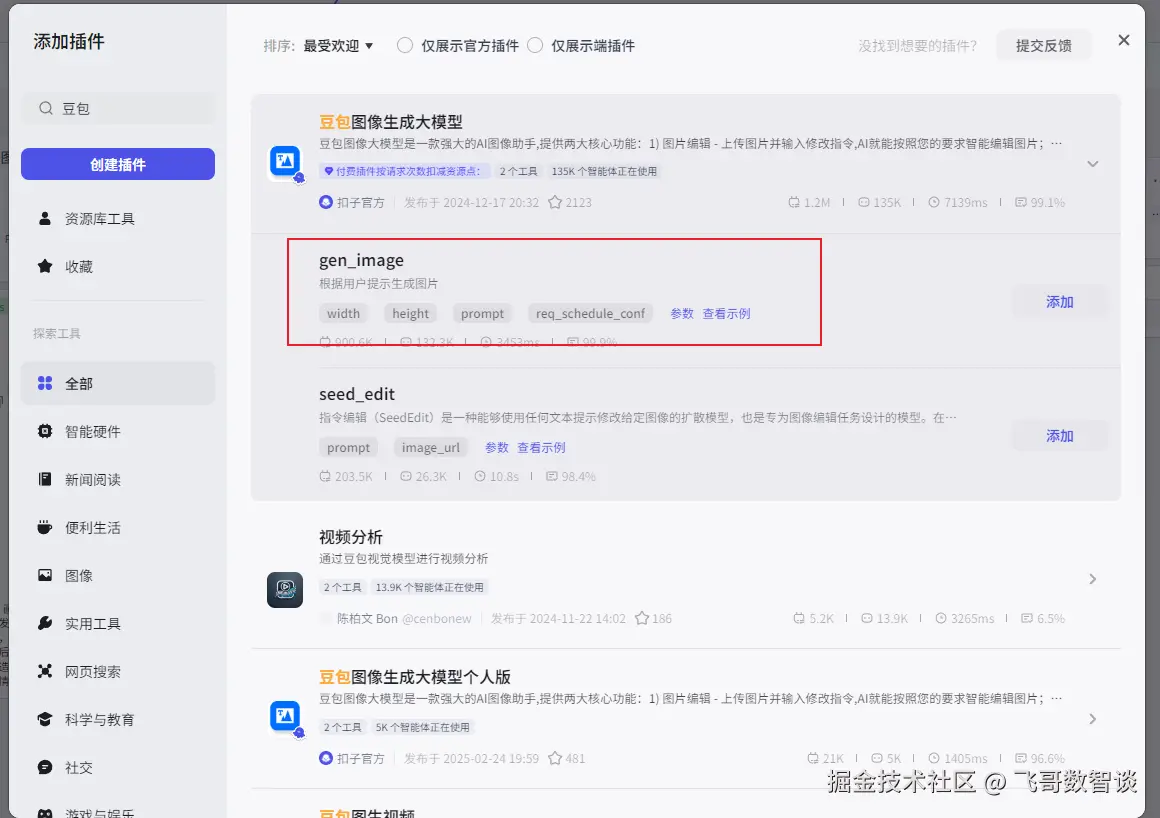1160x818 pixels.
Task: Select the 全部 category
Action: 118,383
